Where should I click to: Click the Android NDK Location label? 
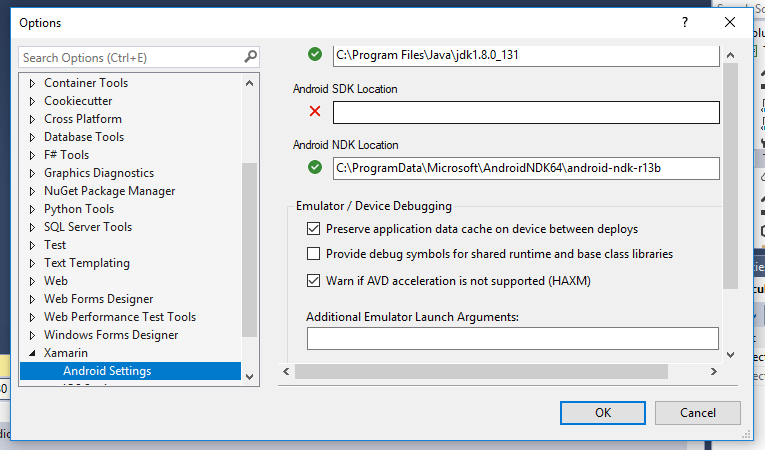[345, 145]
